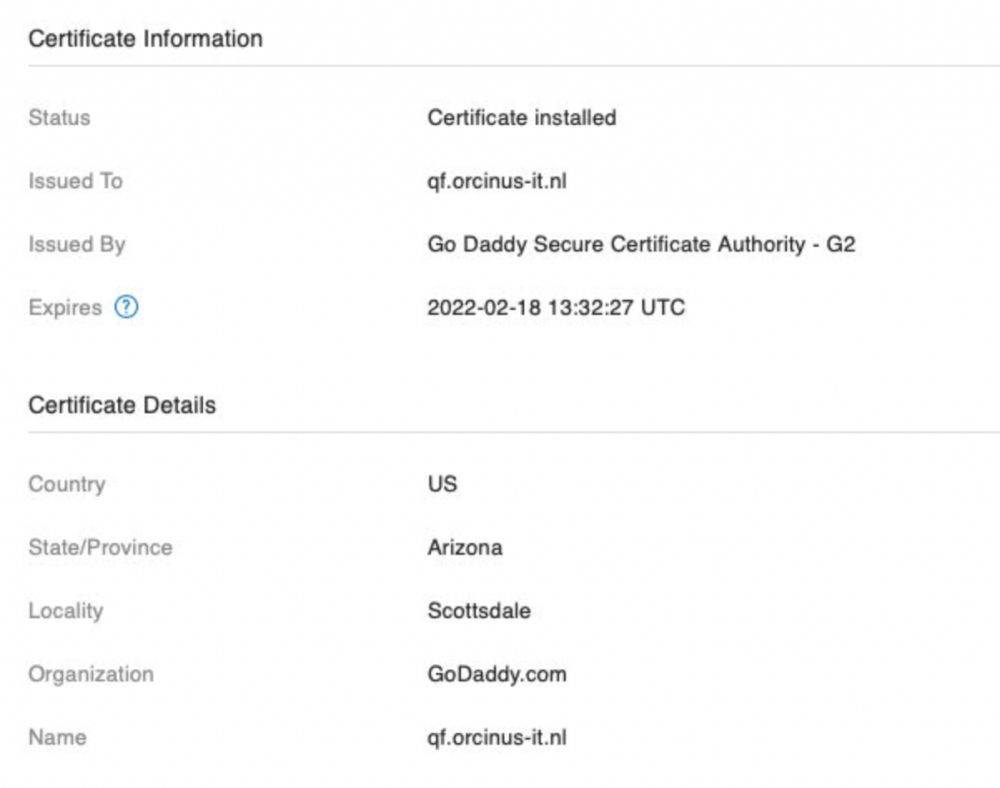This screenshot has width=1000, height=788.
Task: Click the Issued By field label
Action: (x=77, y=245)
